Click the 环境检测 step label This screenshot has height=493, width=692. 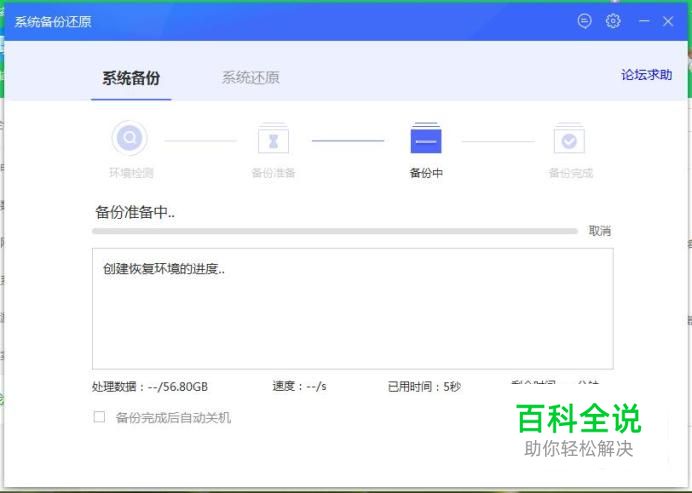pos(131,173)
